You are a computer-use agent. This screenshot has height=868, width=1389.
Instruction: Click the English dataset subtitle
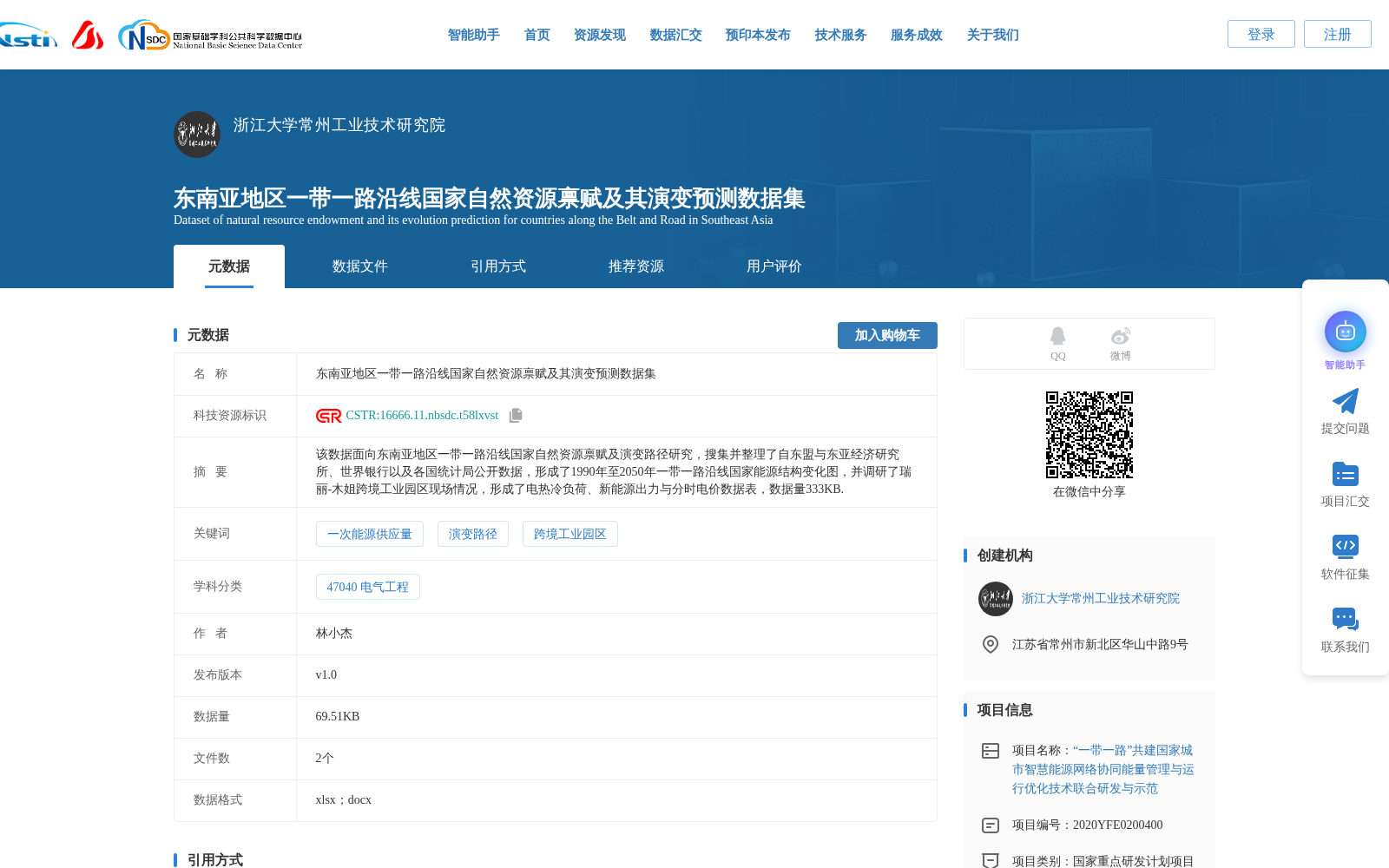click(473, 220)
